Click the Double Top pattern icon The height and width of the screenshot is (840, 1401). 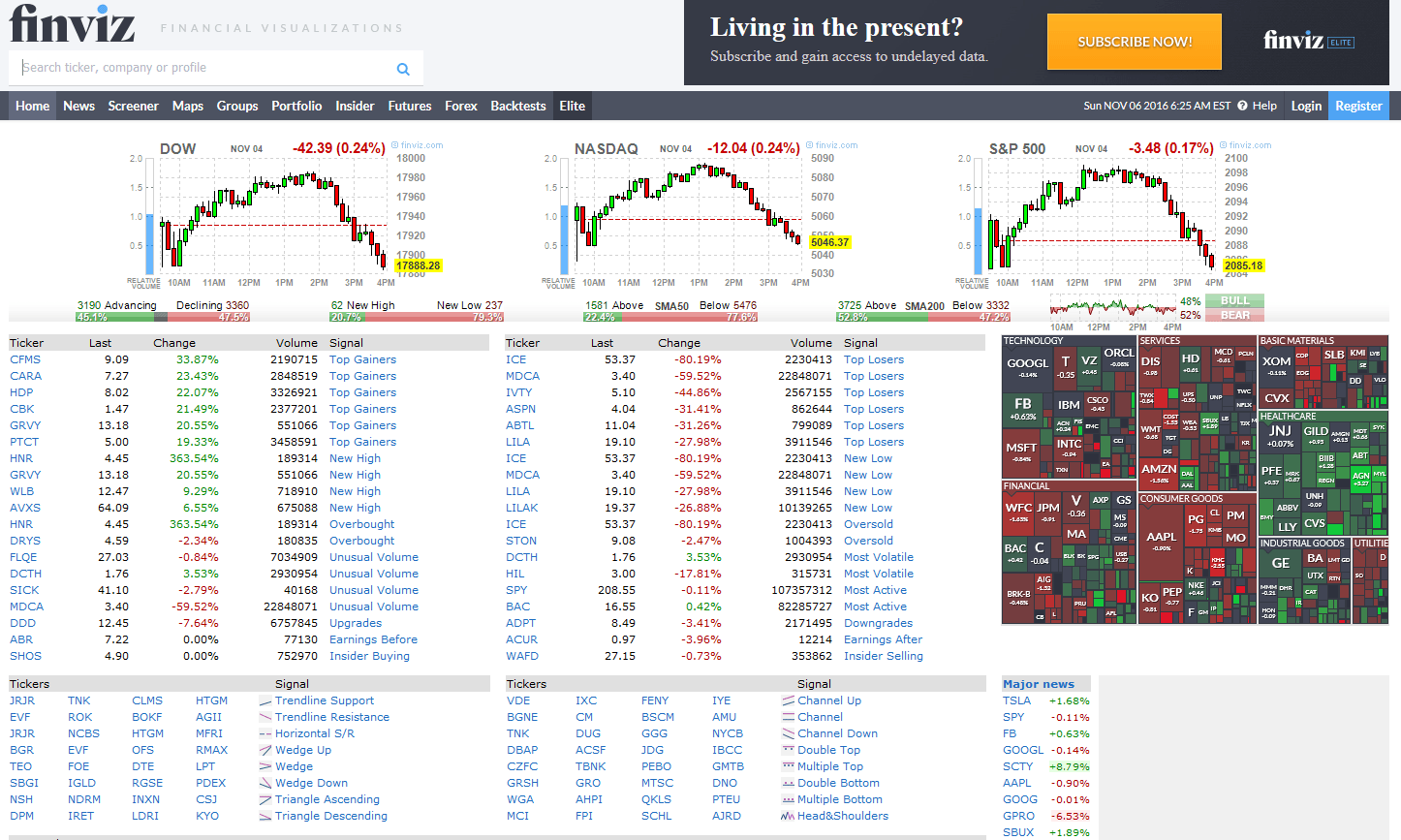click(x=789, y=751)
